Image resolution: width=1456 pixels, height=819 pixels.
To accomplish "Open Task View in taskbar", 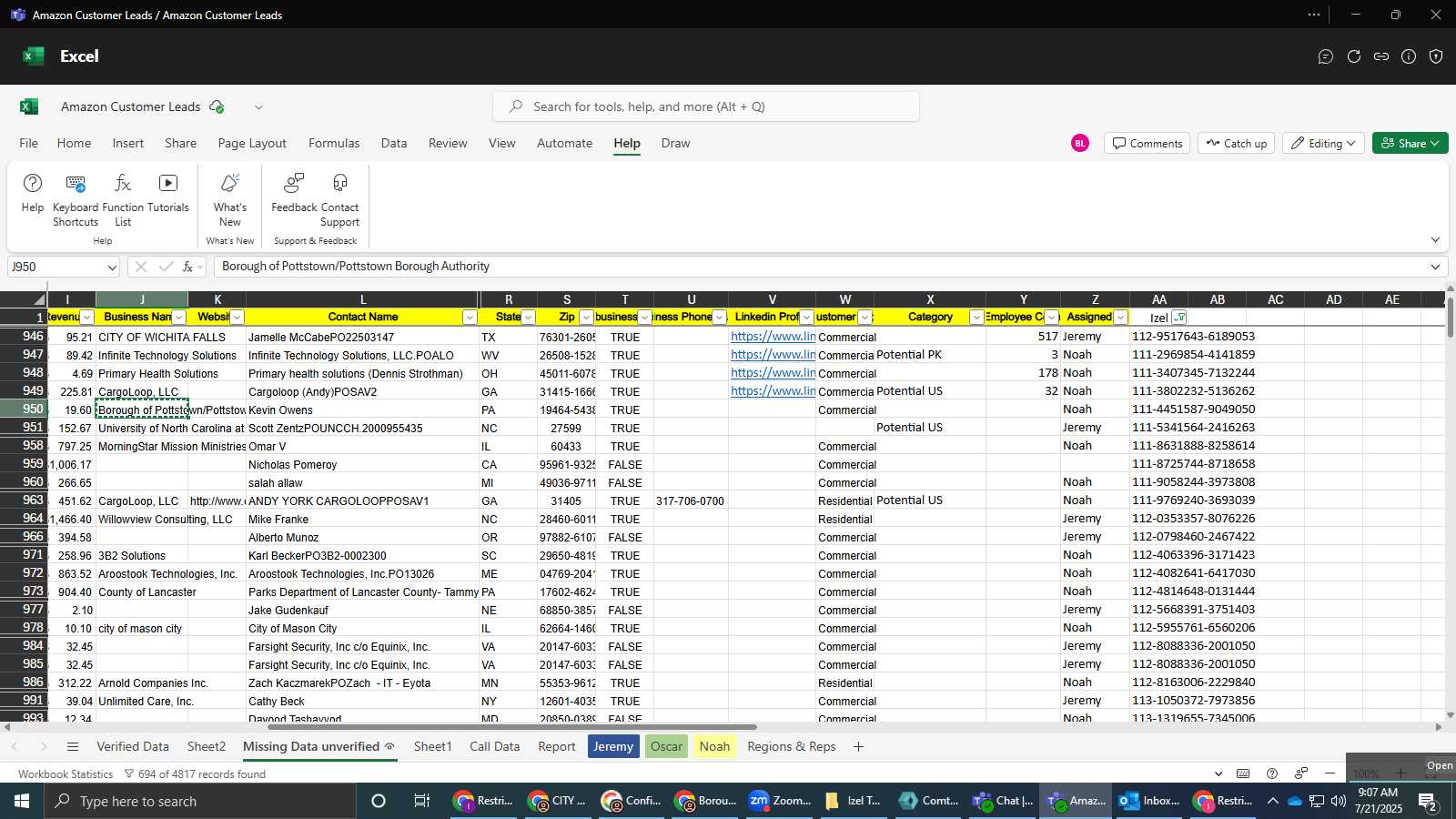I will click(422, 801).
